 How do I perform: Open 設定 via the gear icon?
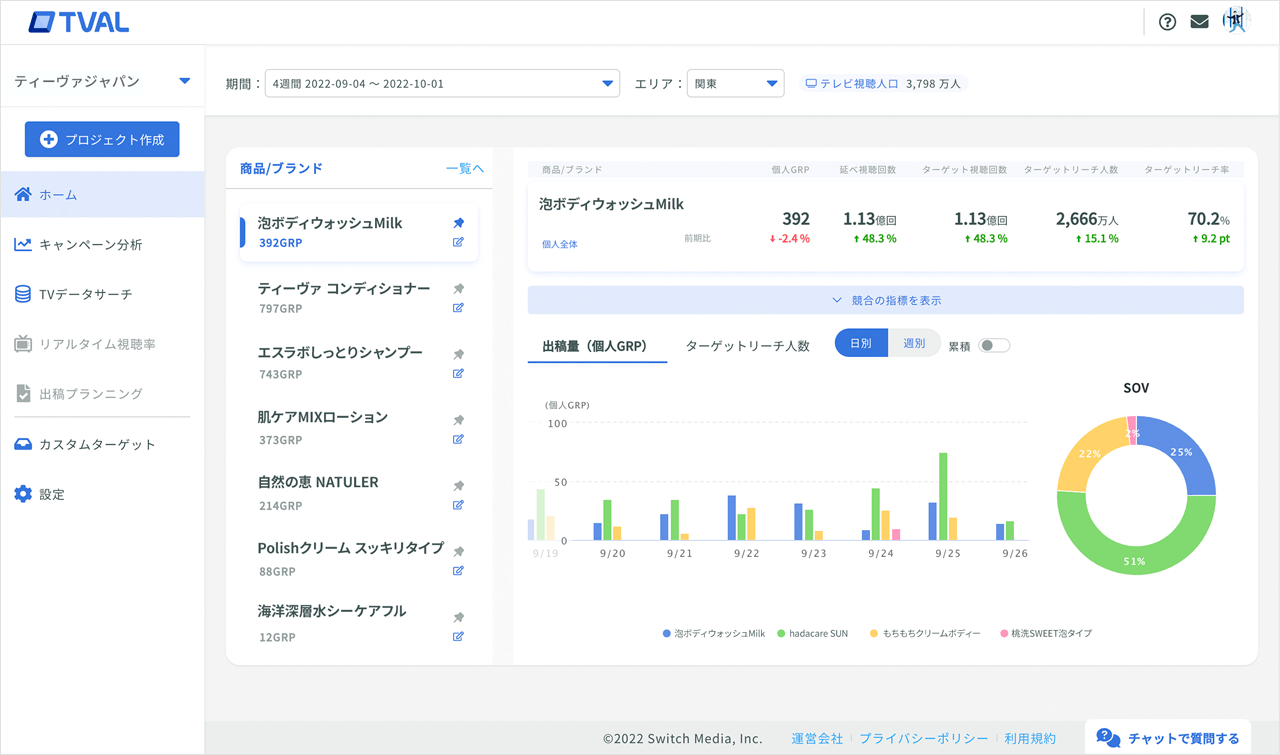click(x=22, y=493)
